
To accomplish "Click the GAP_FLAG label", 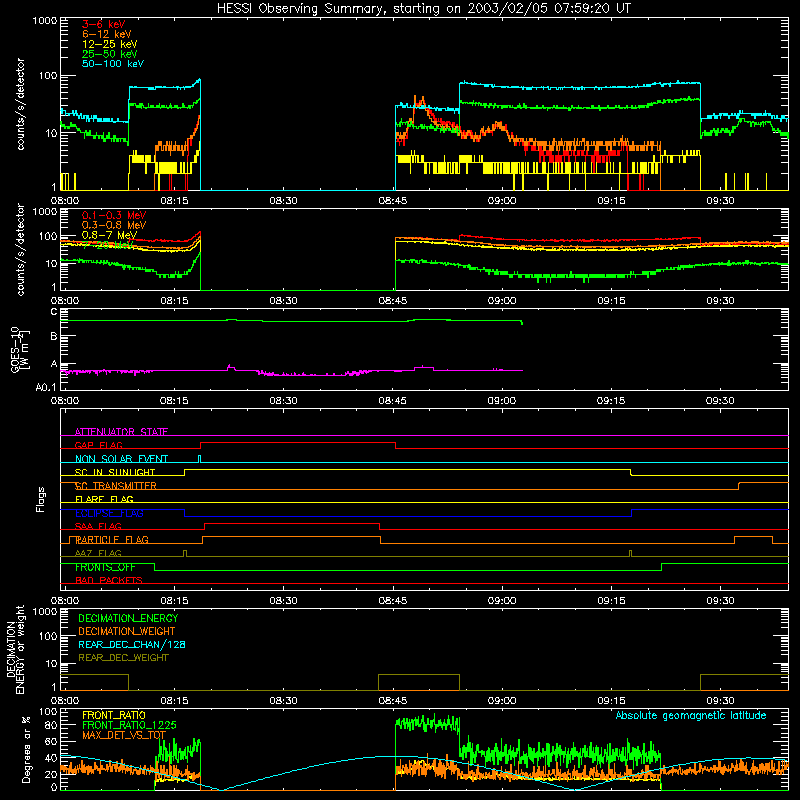I will tap(98, 445).
